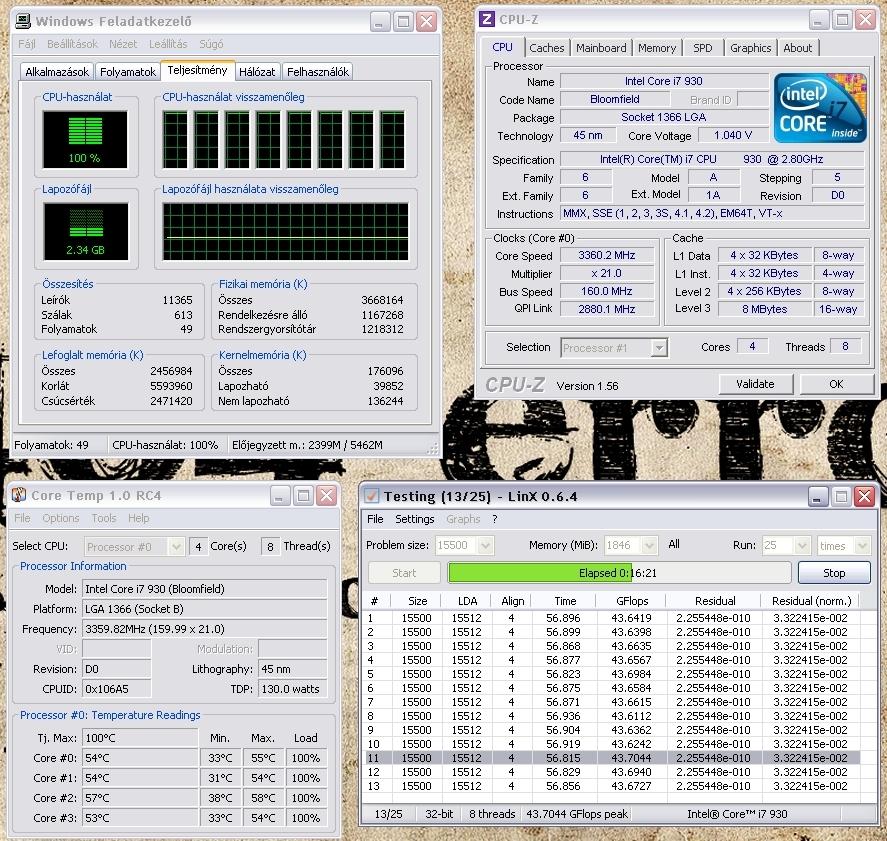Viewport: 887px width, 841px height.
Task: Maximize the Windows Feladatkezelő window
Action: click(x=403, y=22)
